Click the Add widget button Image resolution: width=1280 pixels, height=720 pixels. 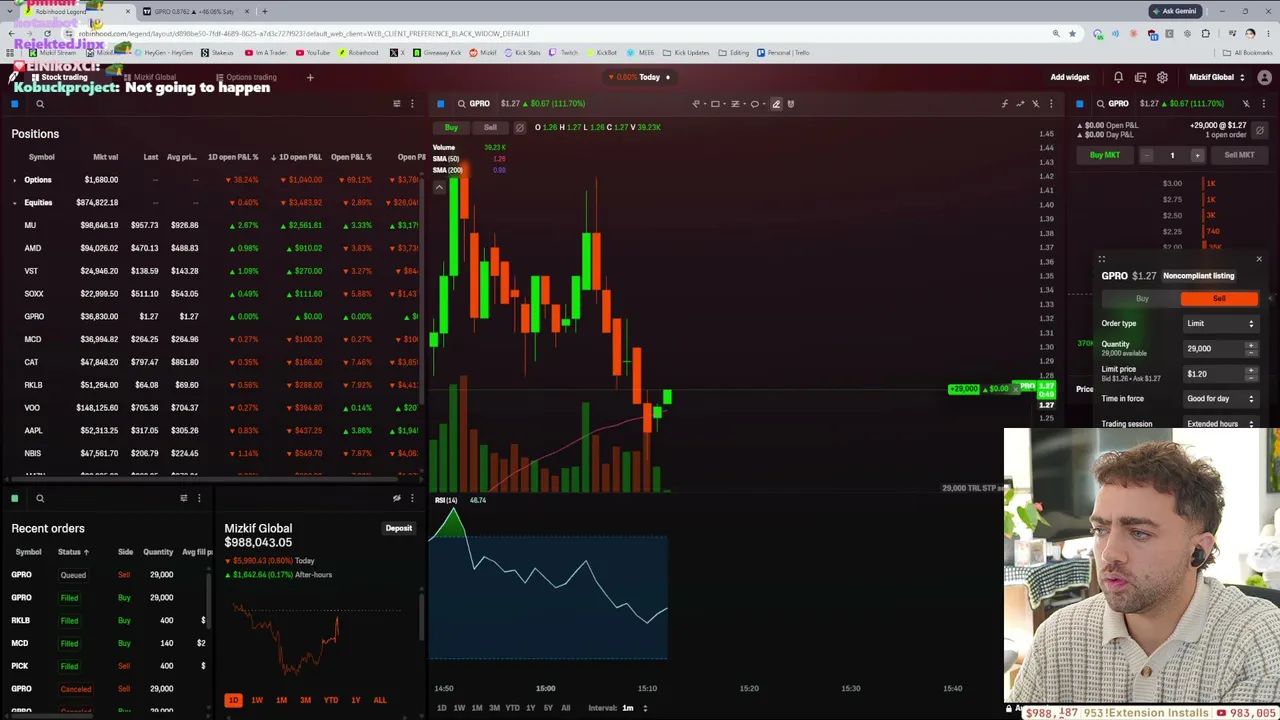(x=1070, y=77)
